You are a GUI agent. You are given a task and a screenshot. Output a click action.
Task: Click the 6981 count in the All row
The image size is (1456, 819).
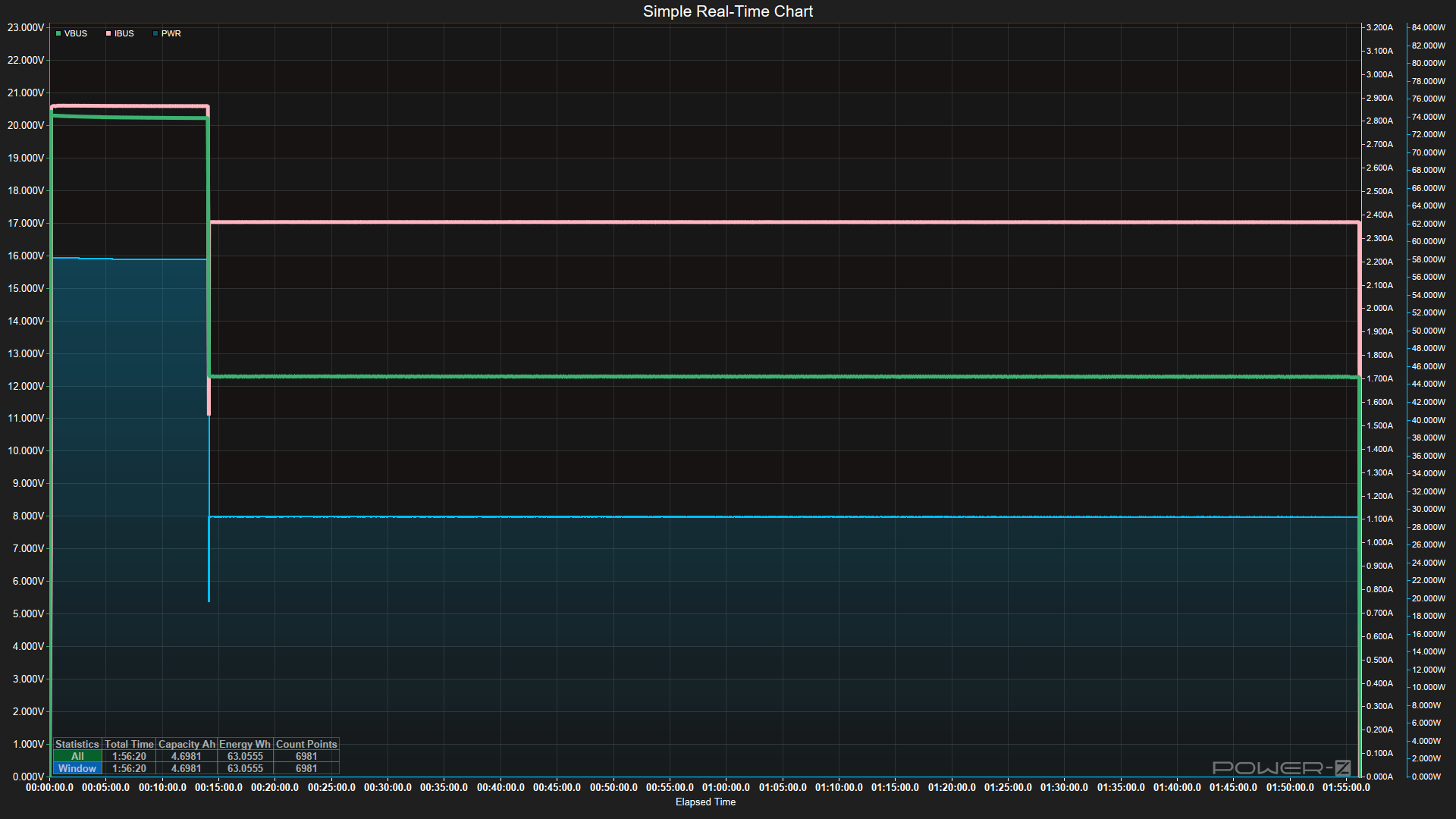[x=306, y=756]
